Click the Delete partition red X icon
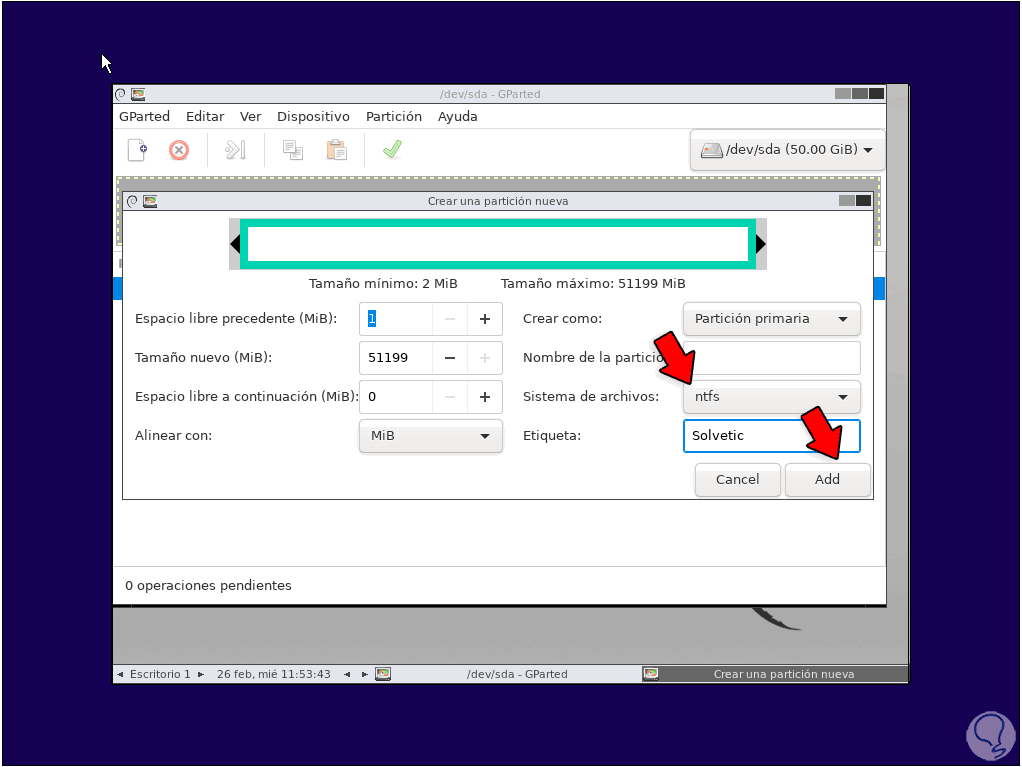This screenshot has height=767, width=1022. point(179,150)
